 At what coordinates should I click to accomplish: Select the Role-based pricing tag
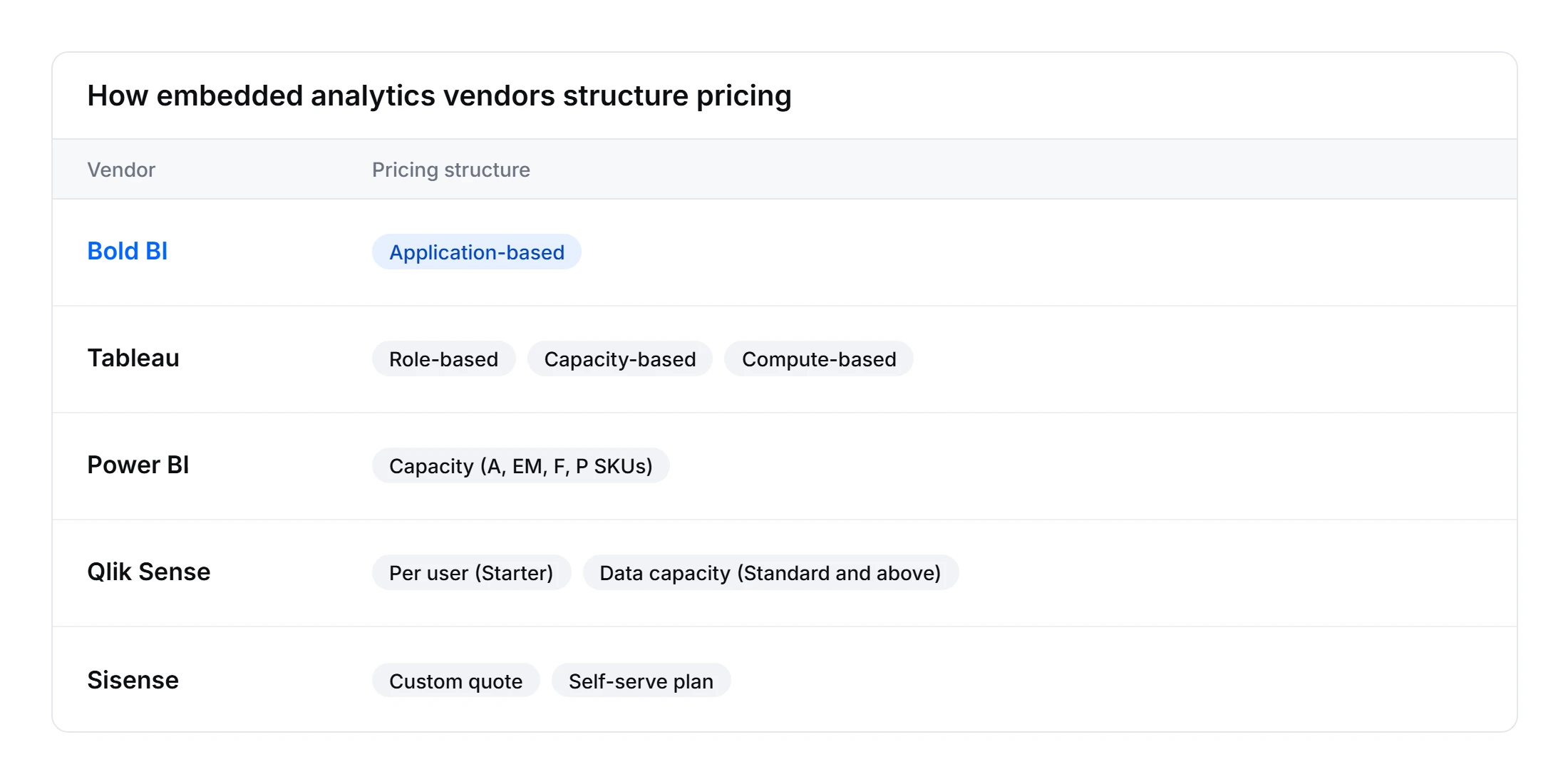[x=443, y=359]
